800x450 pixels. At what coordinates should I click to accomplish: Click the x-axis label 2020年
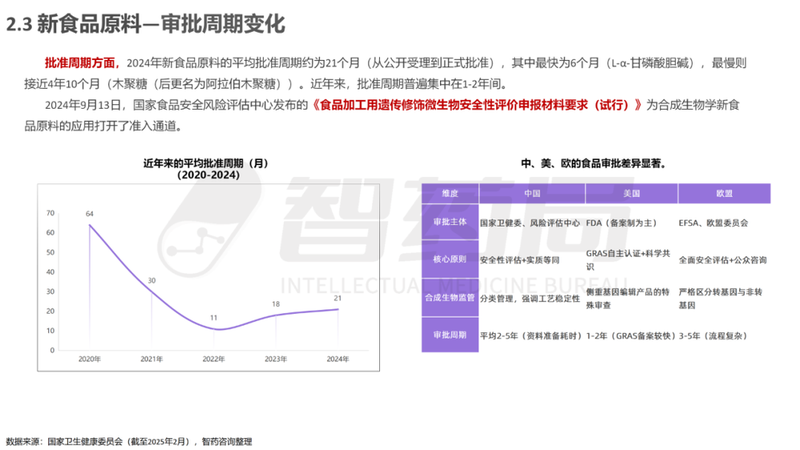[89, 359]
